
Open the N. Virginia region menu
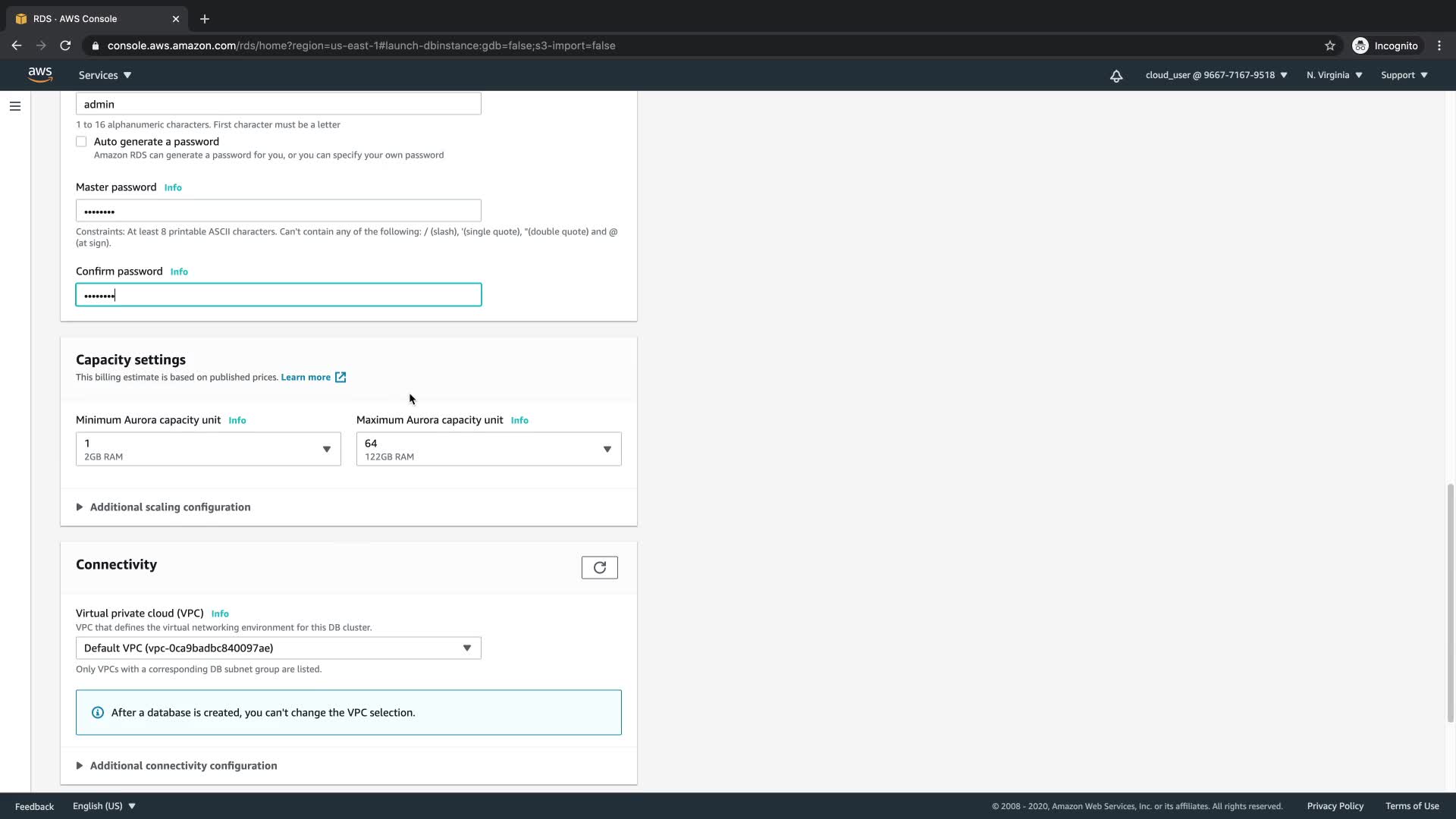(1334, 75)
